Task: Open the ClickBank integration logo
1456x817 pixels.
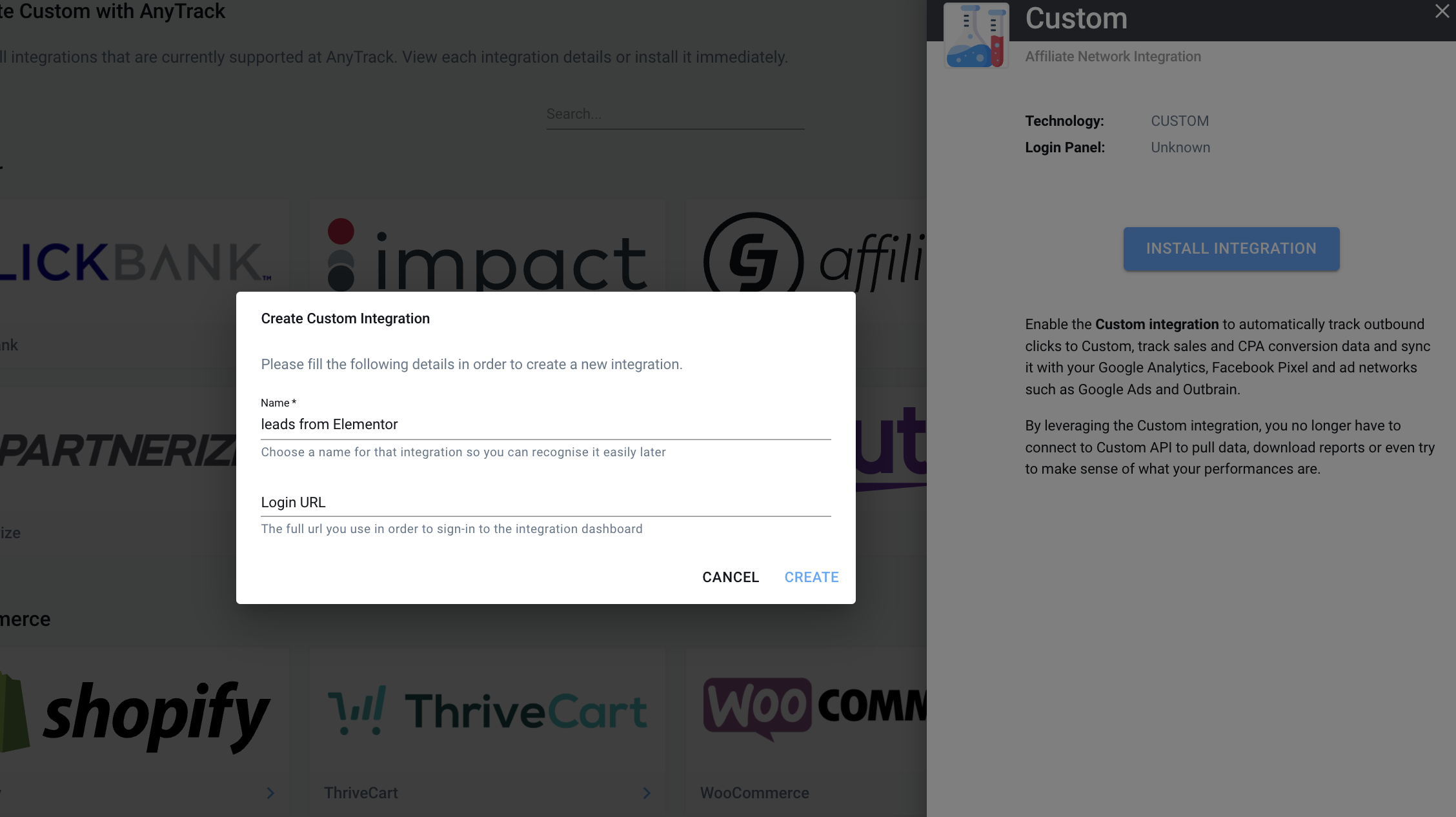Action: point(136,263)
